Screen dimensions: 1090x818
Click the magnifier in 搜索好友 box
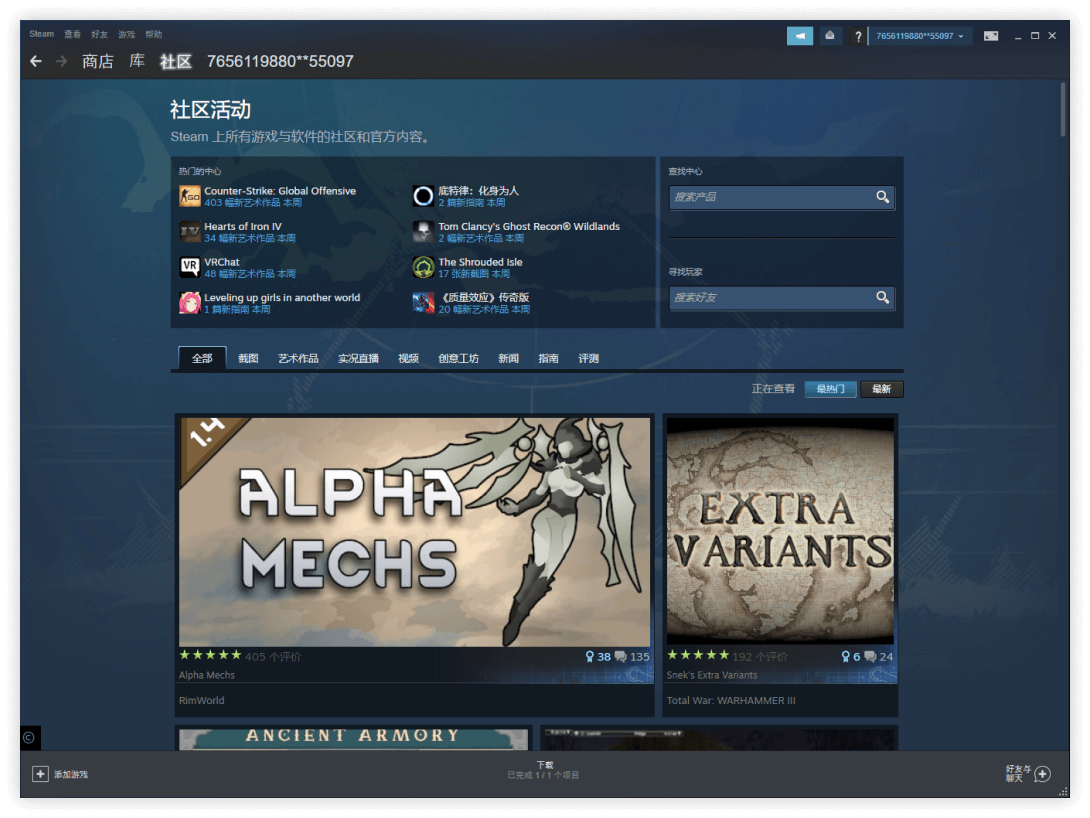click(882, 297)
